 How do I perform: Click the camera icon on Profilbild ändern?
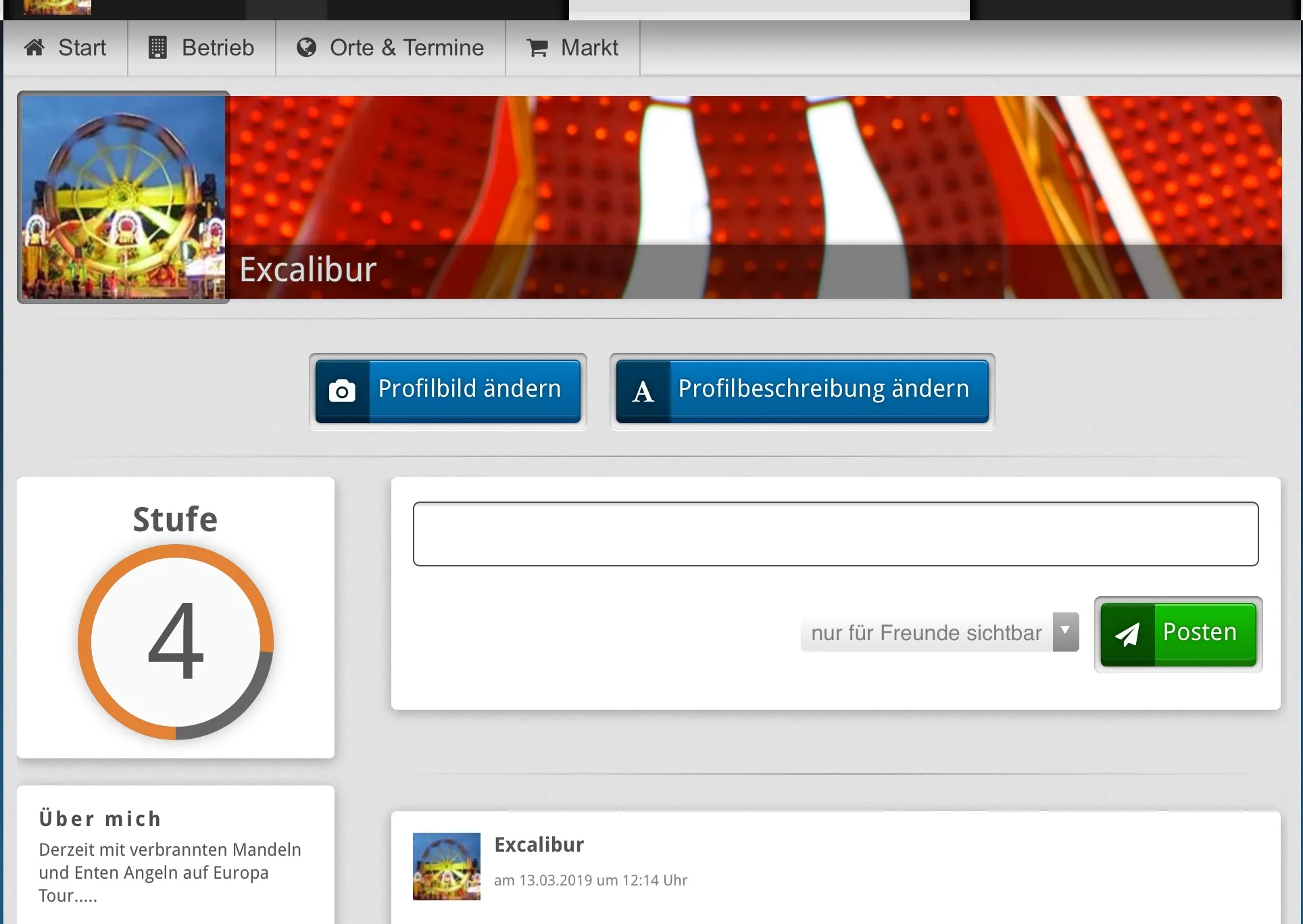tap(342, 391)
